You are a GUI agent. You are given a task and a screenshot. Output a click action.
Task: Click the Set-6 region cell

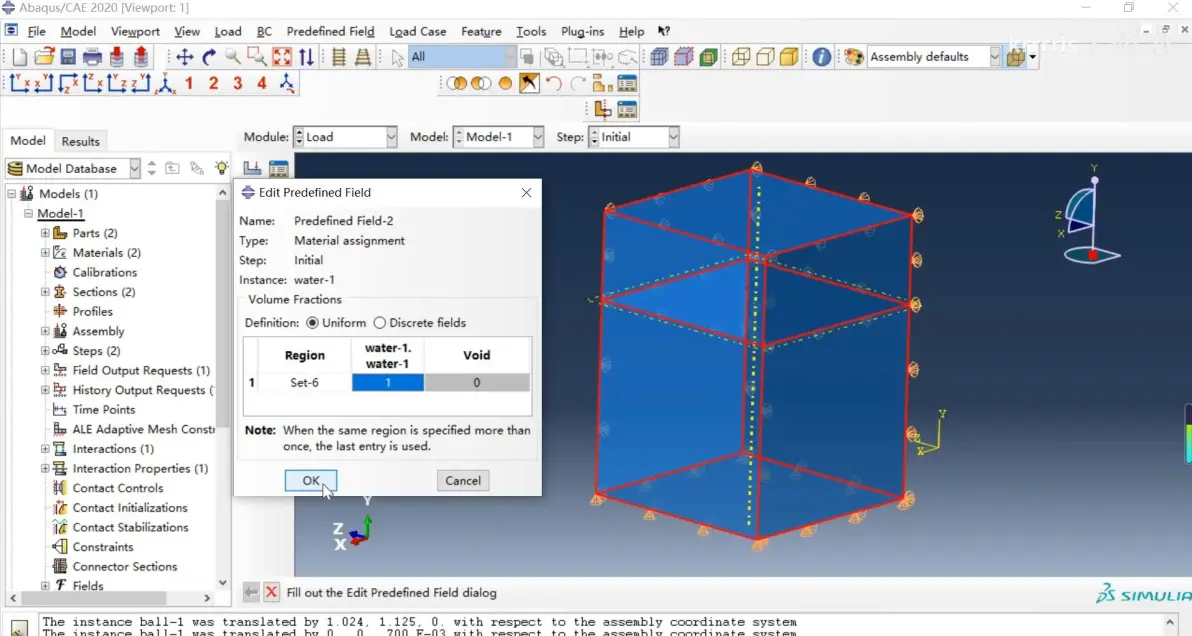coord(304,382)
